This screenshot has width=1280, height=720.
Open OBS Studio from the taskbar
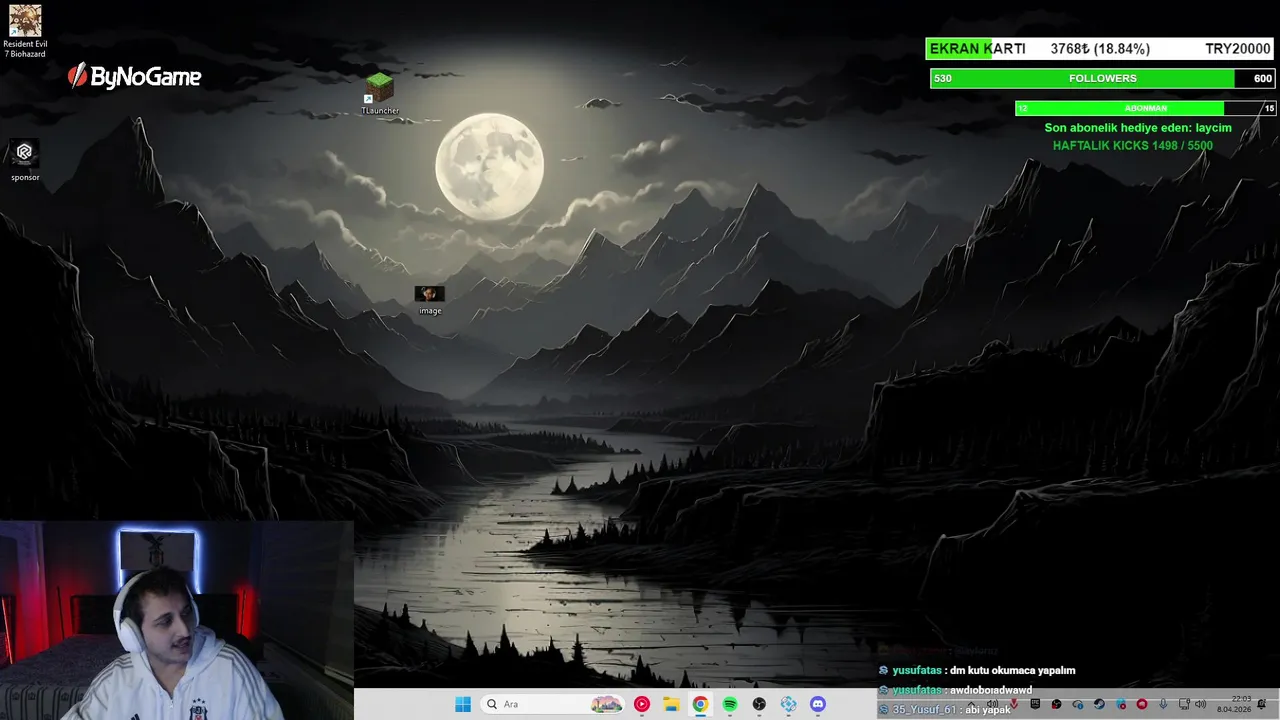759,704
